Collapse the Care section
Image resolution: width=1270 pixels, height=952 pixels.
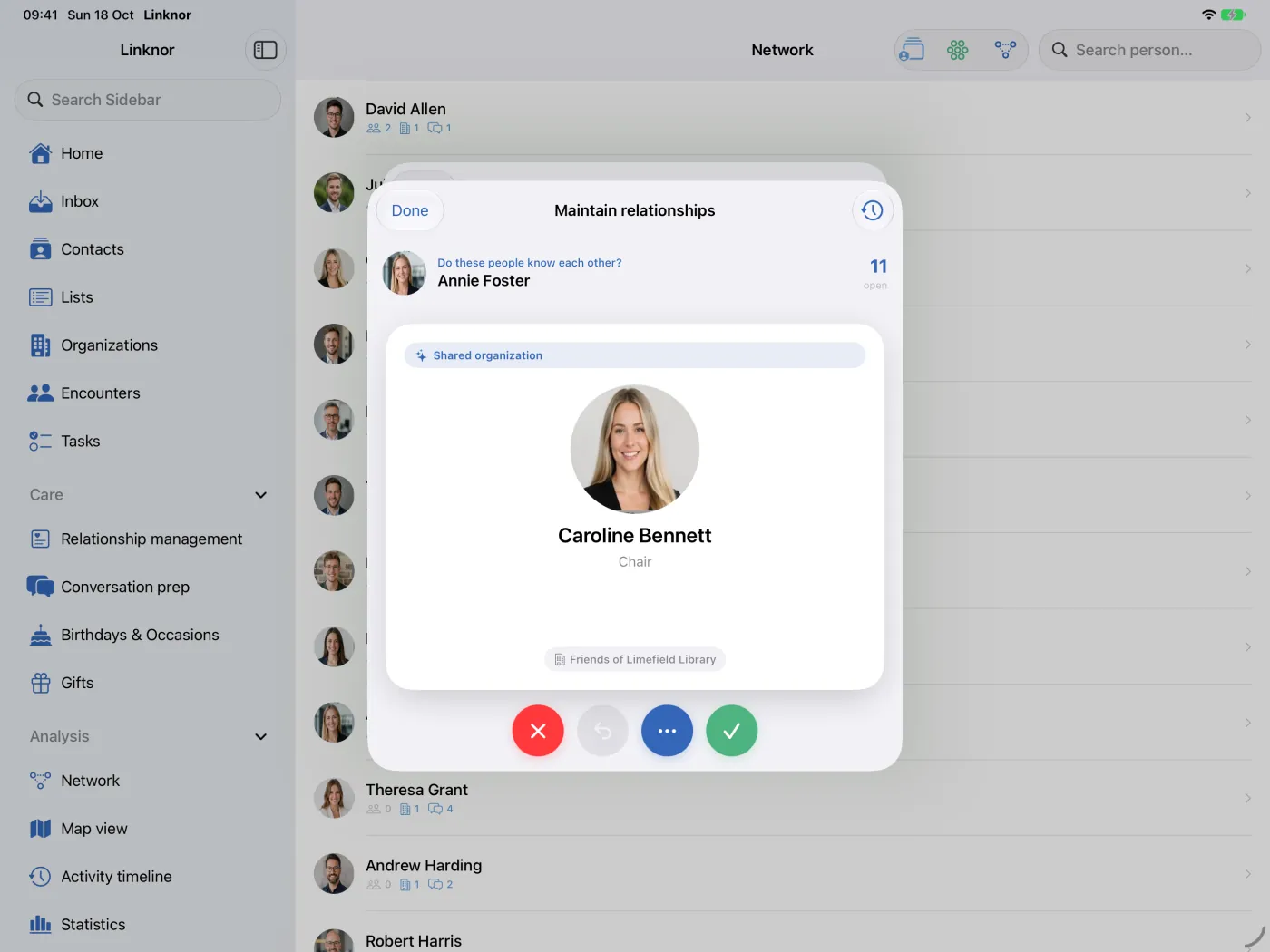coord(261,495)
